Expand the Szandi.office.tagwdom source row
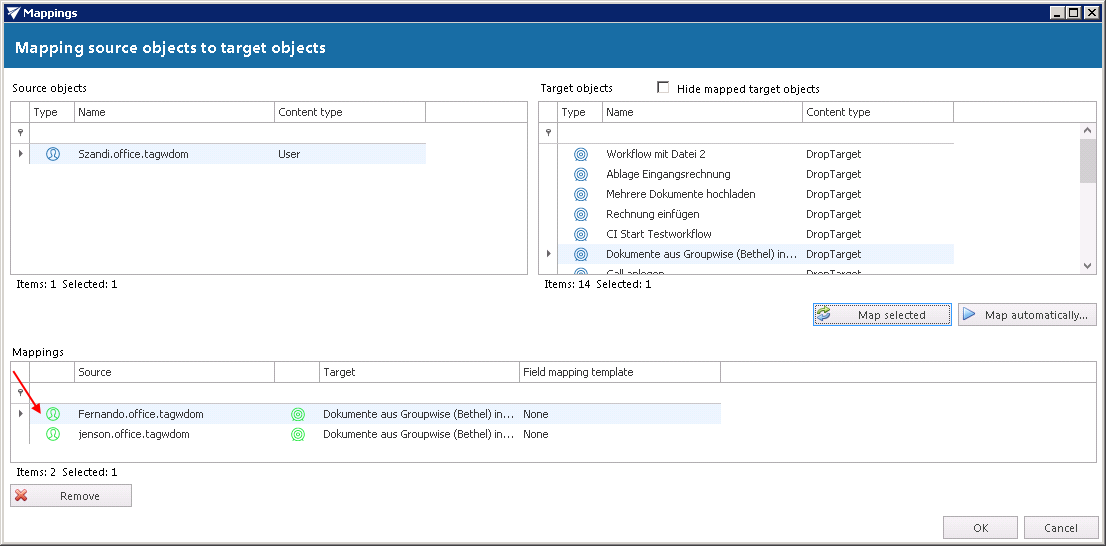This screenshot has height=546, width=1106. click(x=20, y=154)
